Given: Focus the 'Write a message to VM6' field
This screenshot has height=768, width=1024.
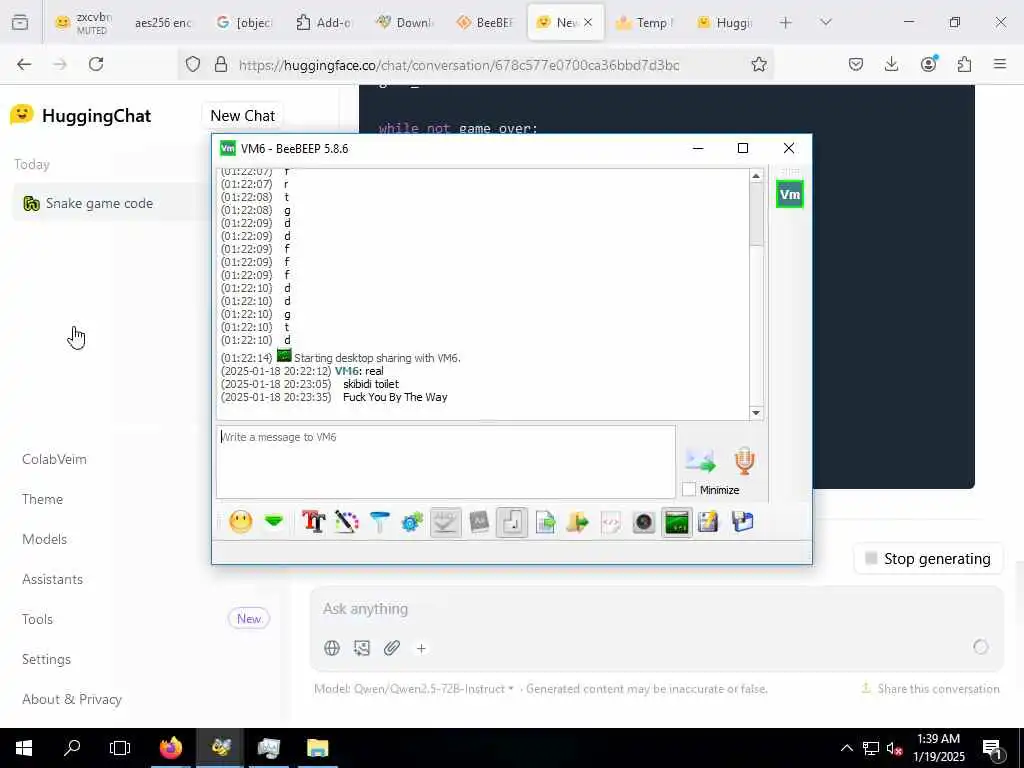Looking at the screenshot, I should pos(446,462).
